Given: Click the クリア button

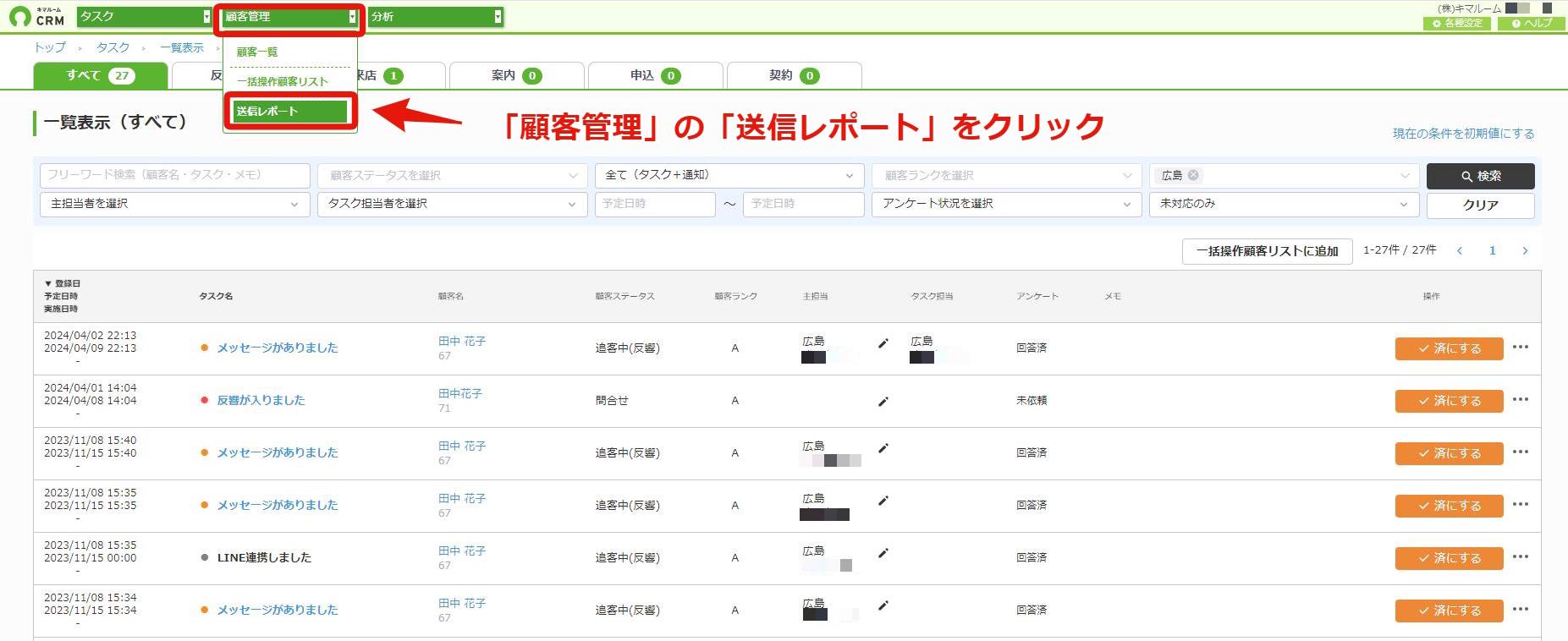Looking at the screenshot, I should 1480,205.
